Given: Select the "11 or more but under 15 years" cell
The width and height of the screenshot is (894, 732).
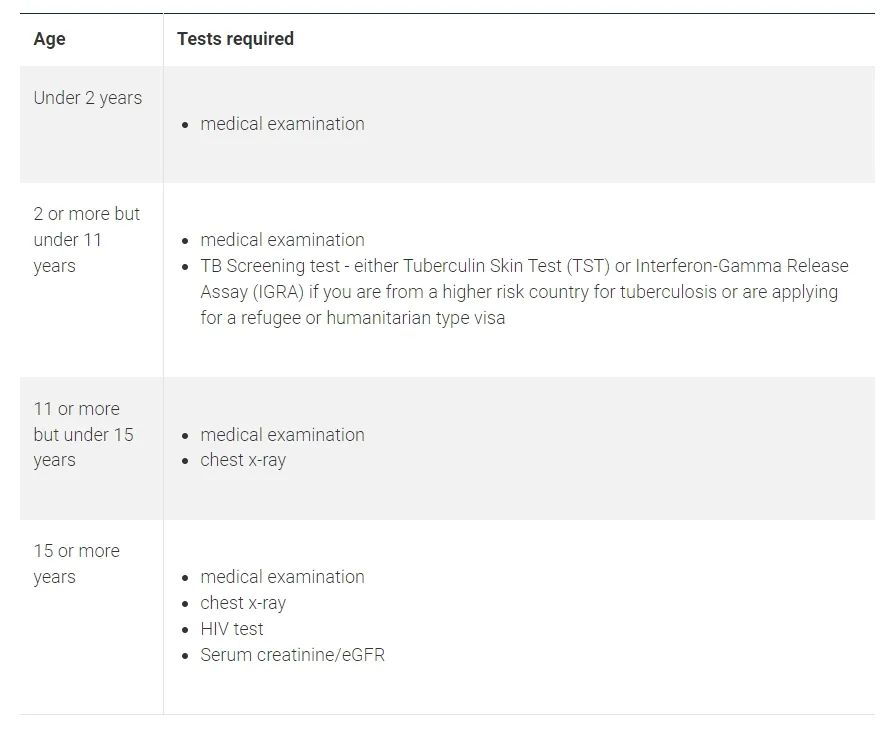Looking at the screenshot, I should 83,435.
